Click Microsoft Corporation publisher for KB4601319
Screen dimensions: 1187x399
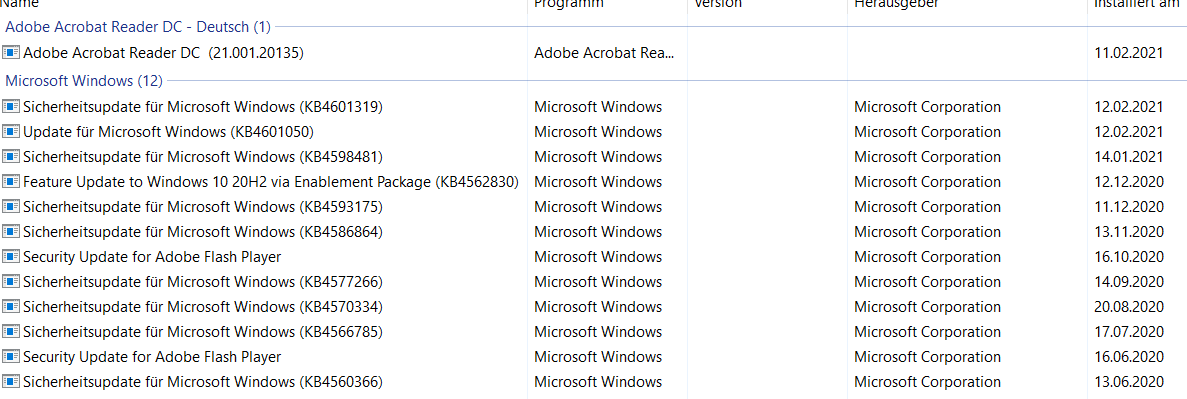point(927,107)
